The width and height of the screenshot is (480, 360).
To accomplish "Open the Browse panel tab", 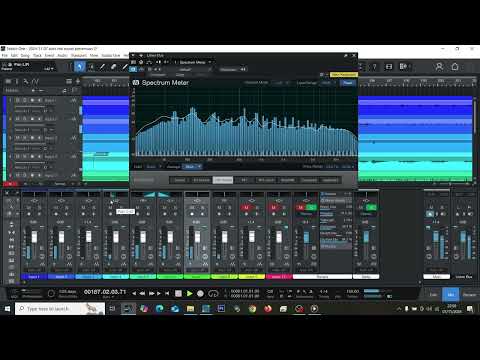I will tap(469, 295).
